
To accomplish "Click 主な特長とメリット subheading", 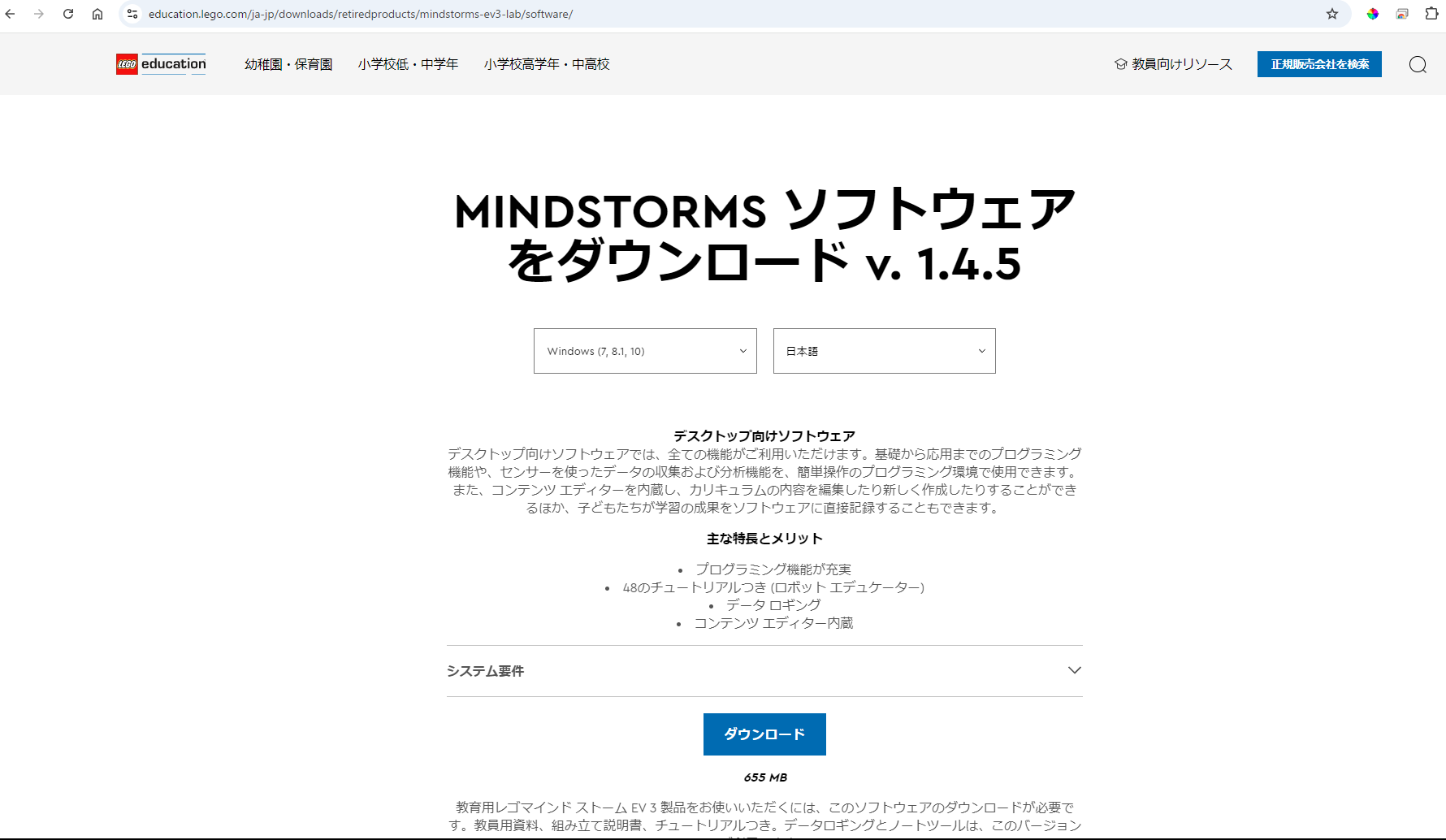I will tap(764, 539).
